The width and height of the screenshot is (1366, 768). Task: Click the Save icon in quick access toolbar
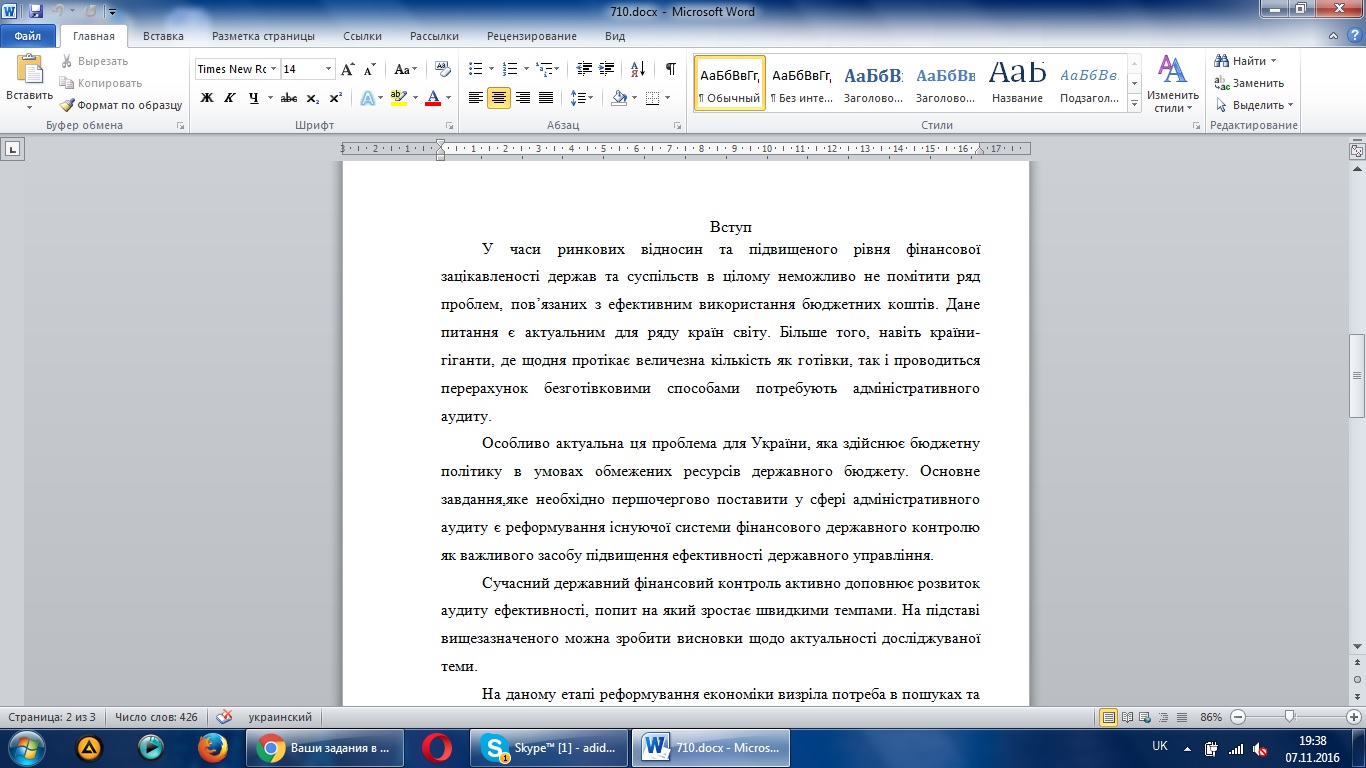click(x=36, y=12)
